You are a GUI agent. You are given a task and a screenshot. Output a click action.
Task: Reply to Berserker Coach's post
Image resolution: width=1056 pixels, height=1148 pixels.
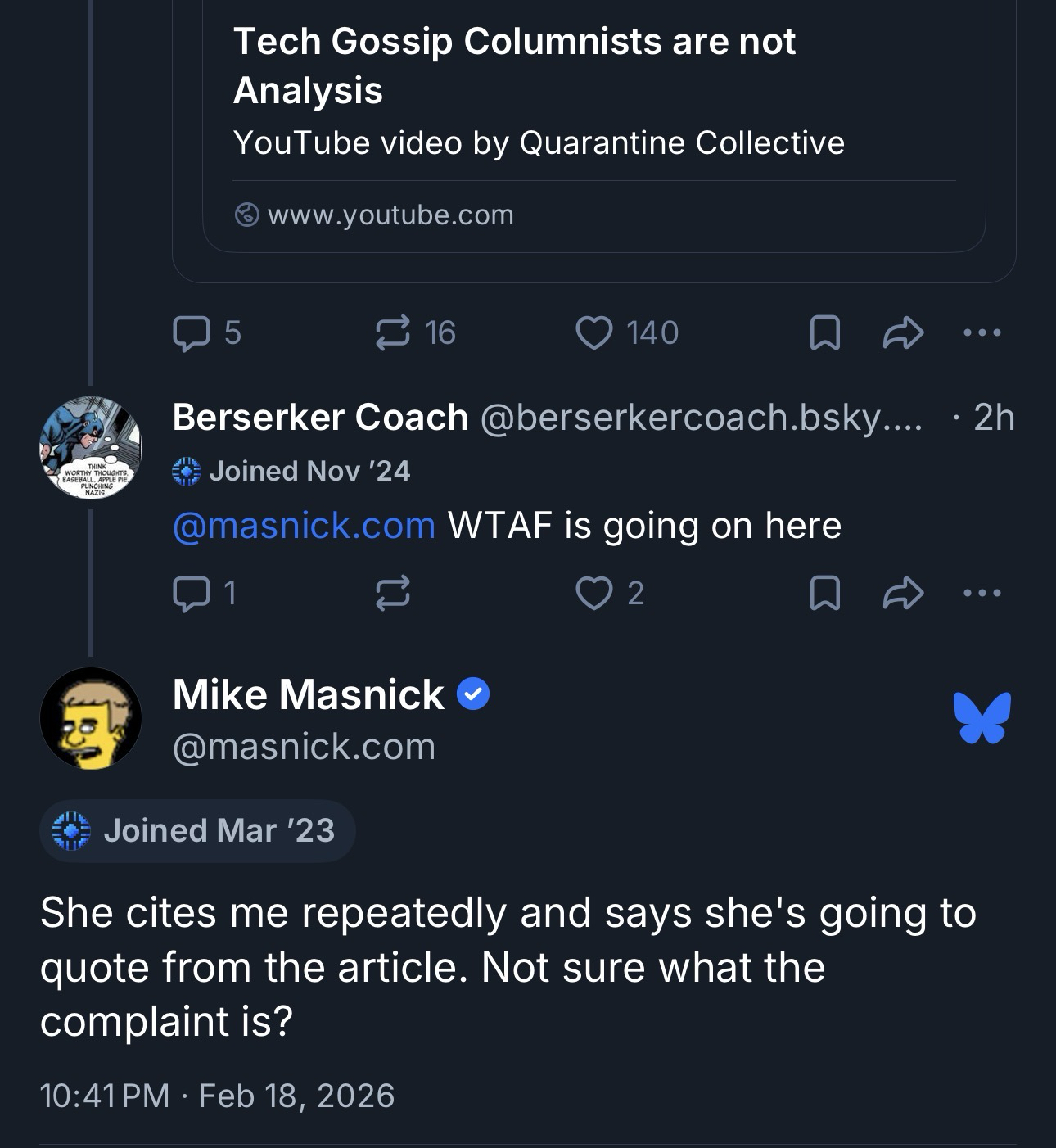[192, 593]
